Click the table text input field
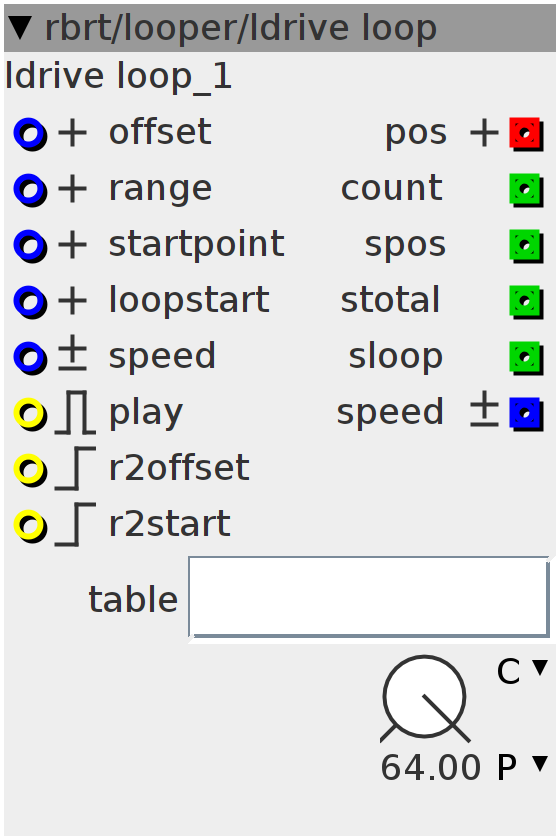 click(369, 597)
